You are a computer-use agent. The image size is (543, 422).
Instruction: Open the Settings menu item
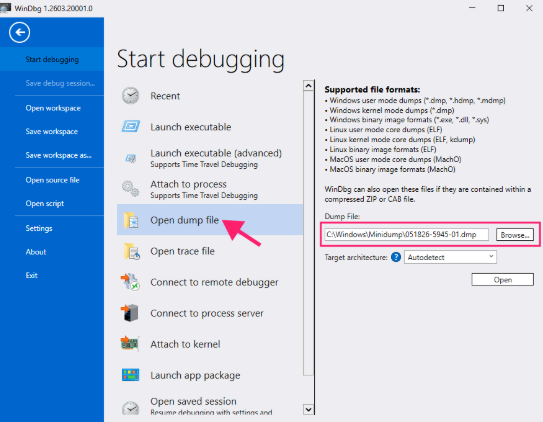click(39, 228)
